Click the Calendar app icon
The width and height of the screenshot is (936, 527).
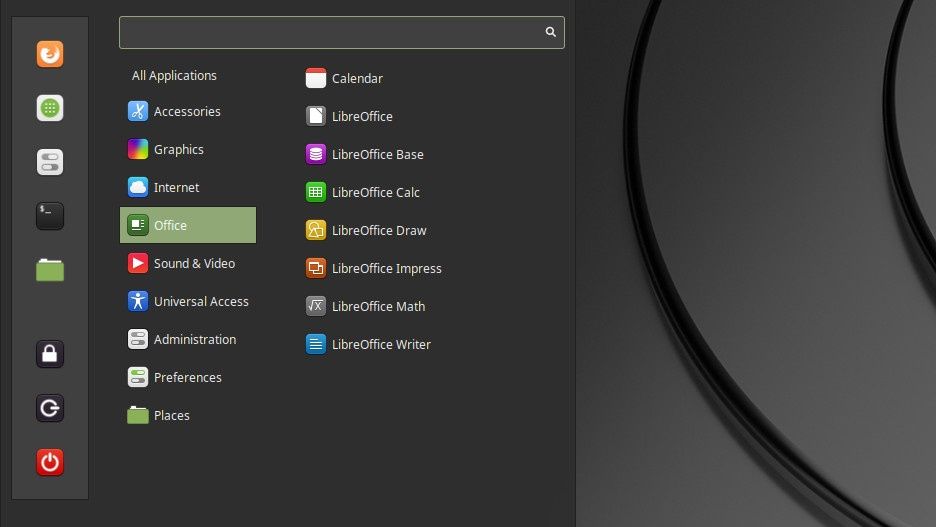(x=316, y=78)
